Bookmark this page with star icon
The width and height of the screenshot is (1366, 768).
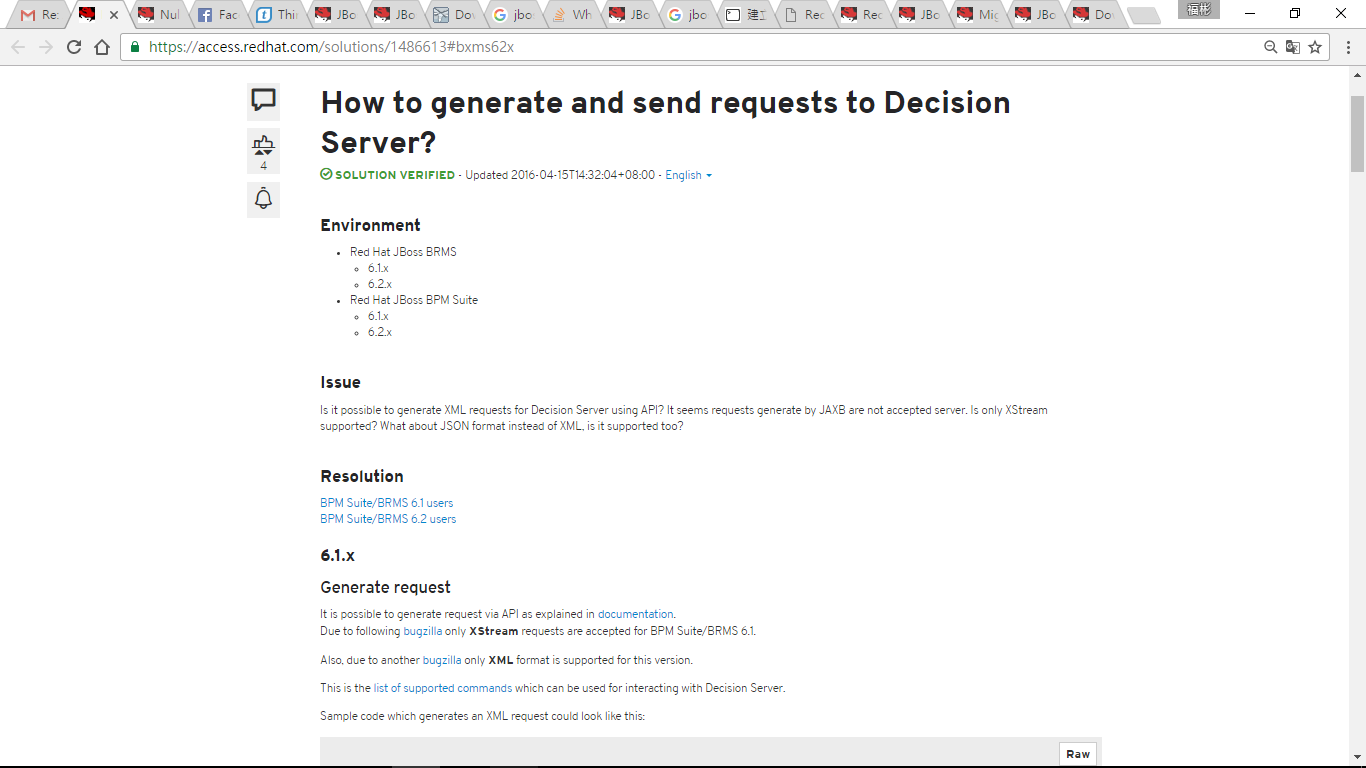coord(1315,47)
